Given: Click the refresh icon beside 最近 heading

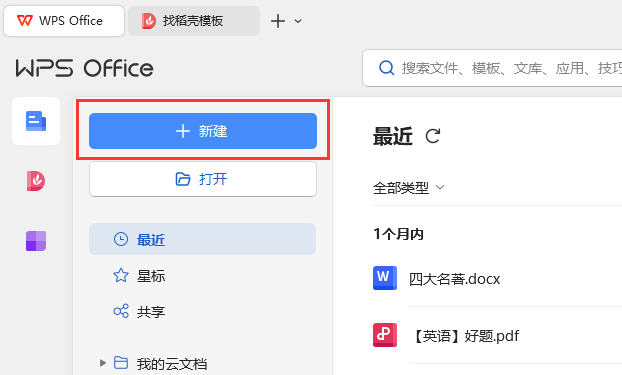Looking at the screenshot, I should pyautogui.click(x=432, y=136).
